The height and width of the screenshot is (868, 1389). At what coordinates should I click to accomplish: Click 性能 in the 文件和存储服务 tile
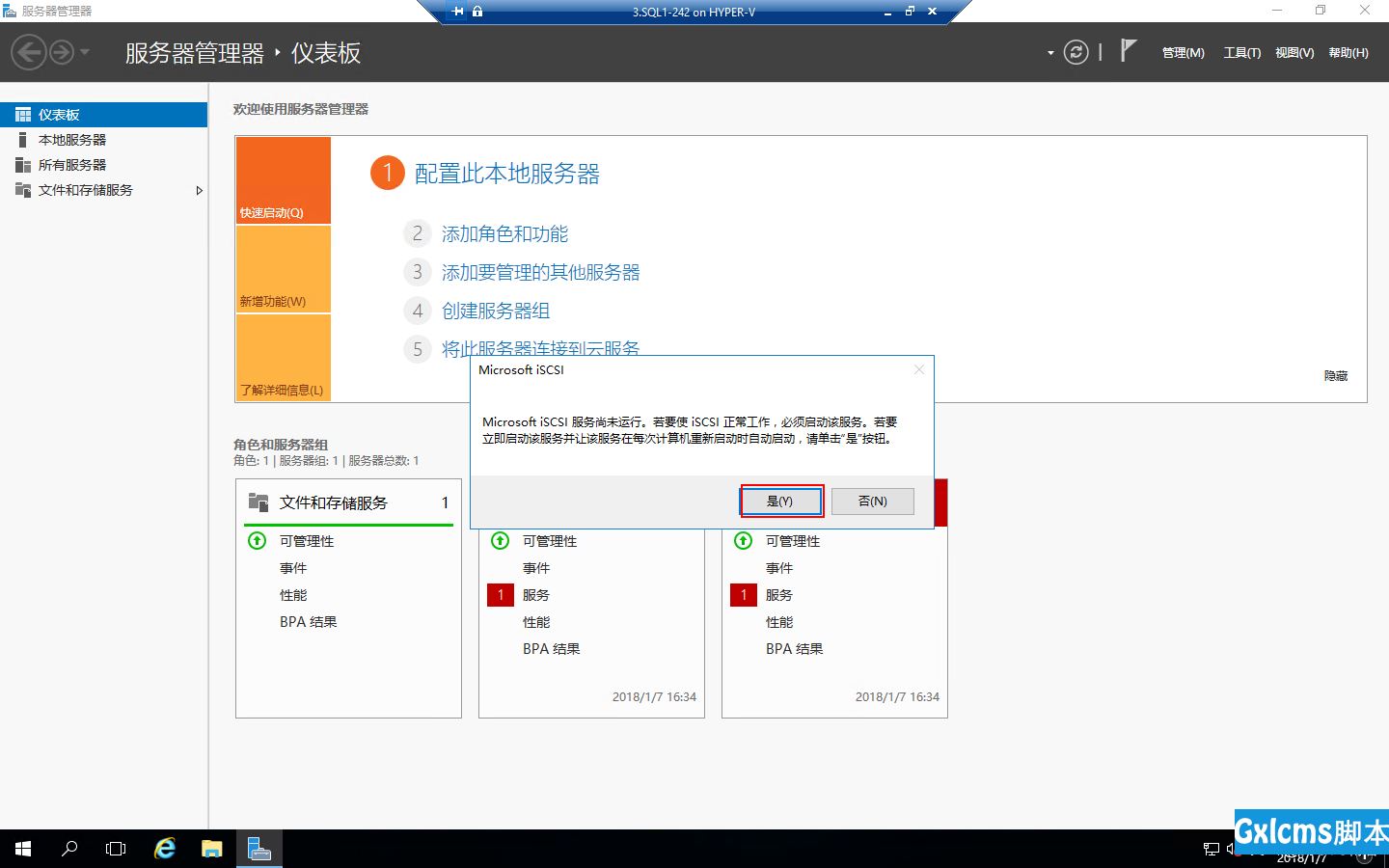(x=293, y=595)
